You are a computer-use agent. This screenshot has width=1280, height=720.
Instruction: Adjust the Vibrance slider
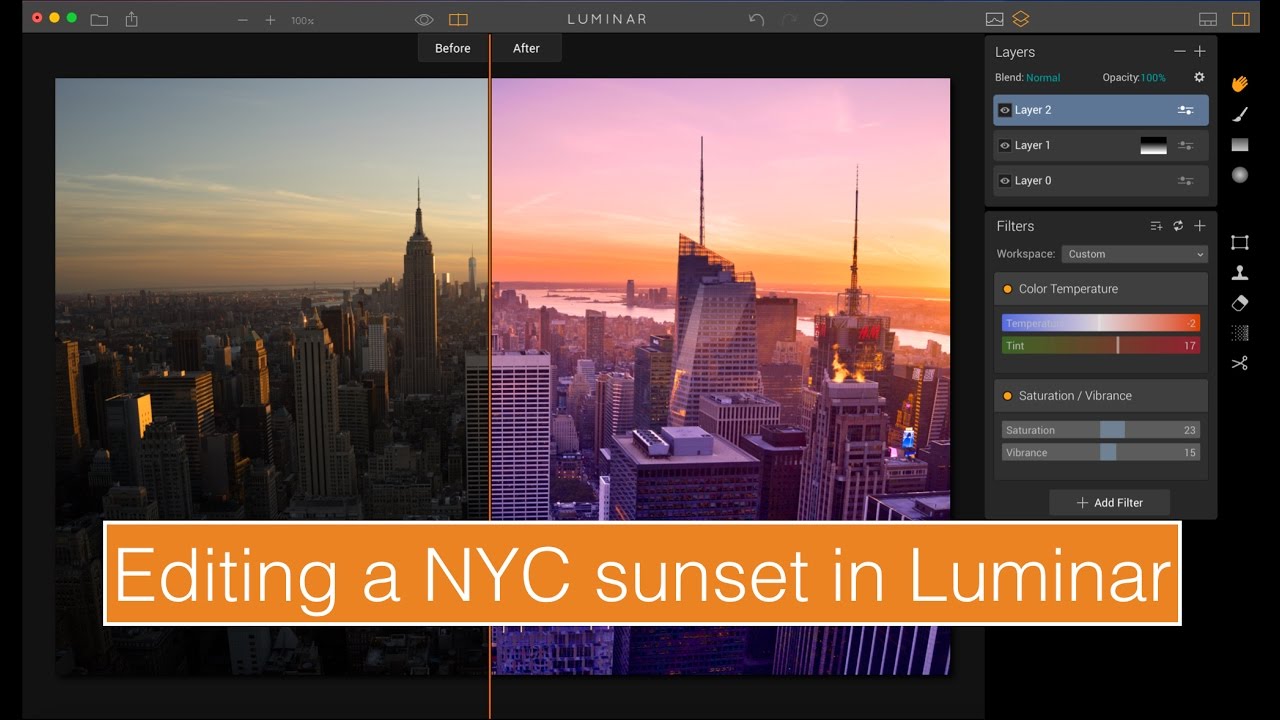click(1101, 452)
